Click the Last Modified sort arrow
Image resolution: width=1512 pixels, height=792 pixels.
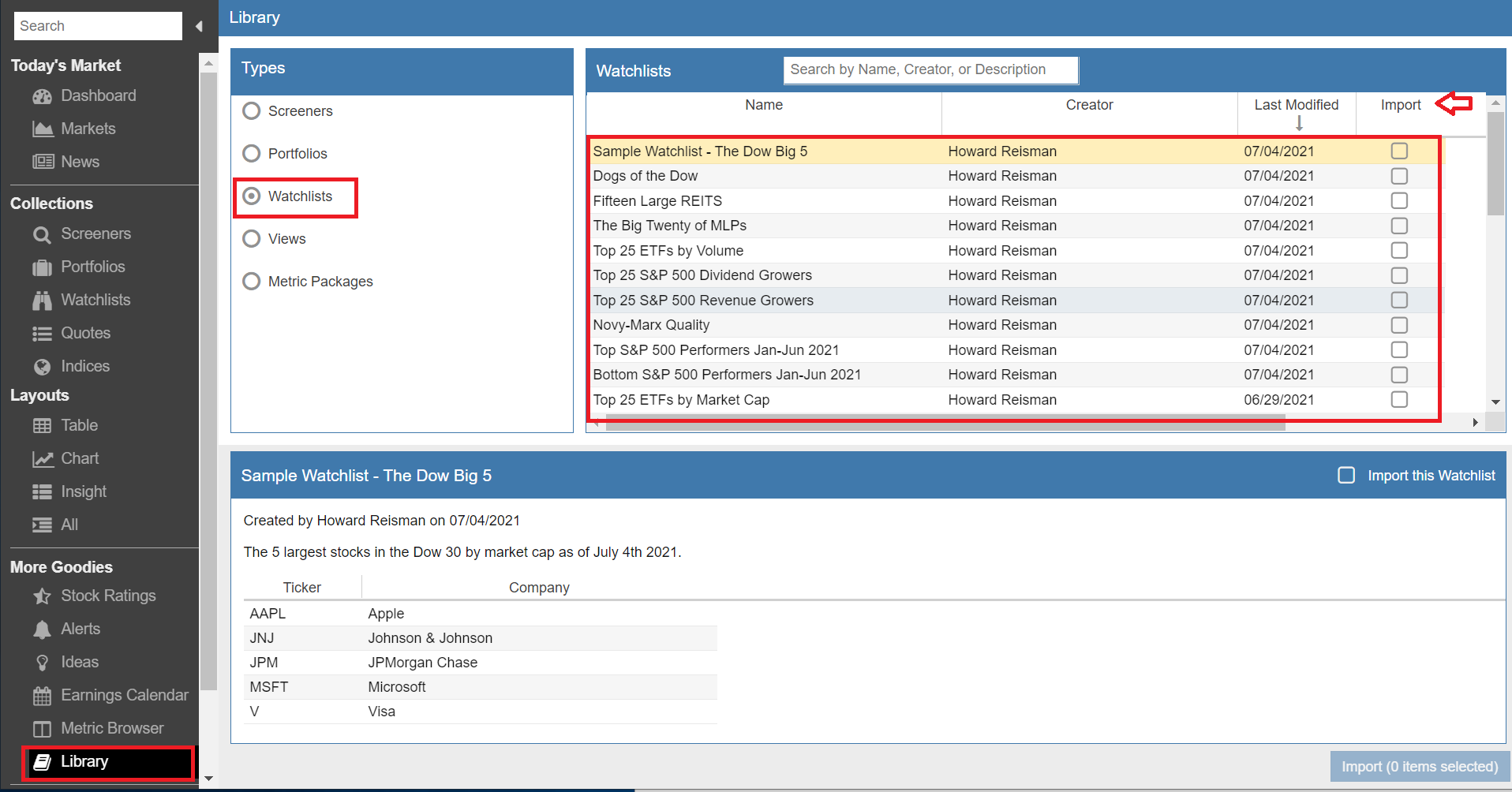[1299, 123]
